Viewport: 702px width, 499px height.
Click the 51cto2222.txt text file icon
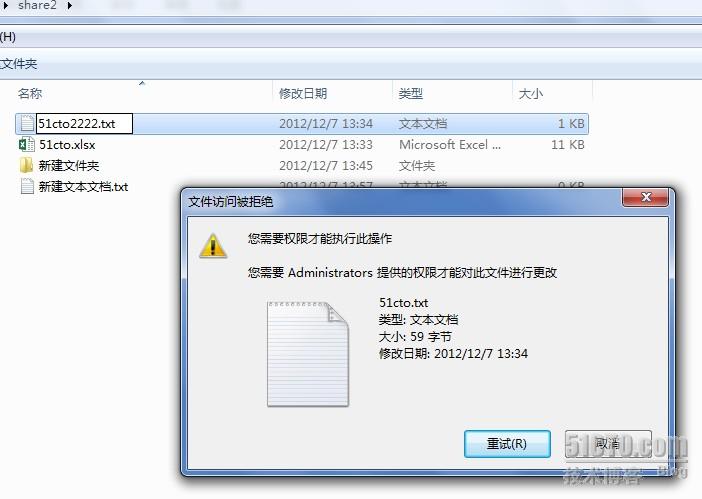(x=26, y=124)
